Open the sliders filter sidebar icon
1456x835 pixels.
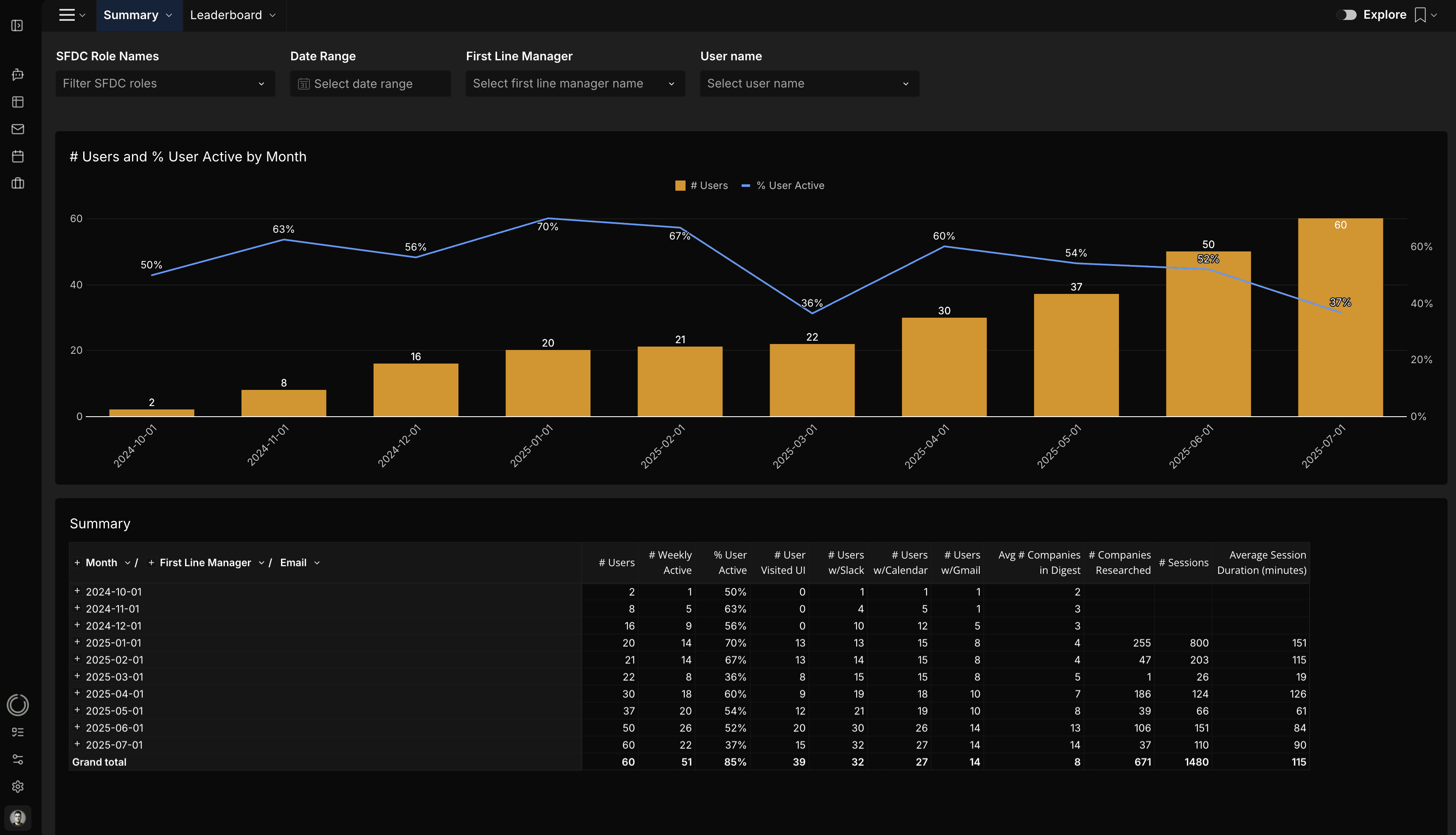(x=18, y=759)
